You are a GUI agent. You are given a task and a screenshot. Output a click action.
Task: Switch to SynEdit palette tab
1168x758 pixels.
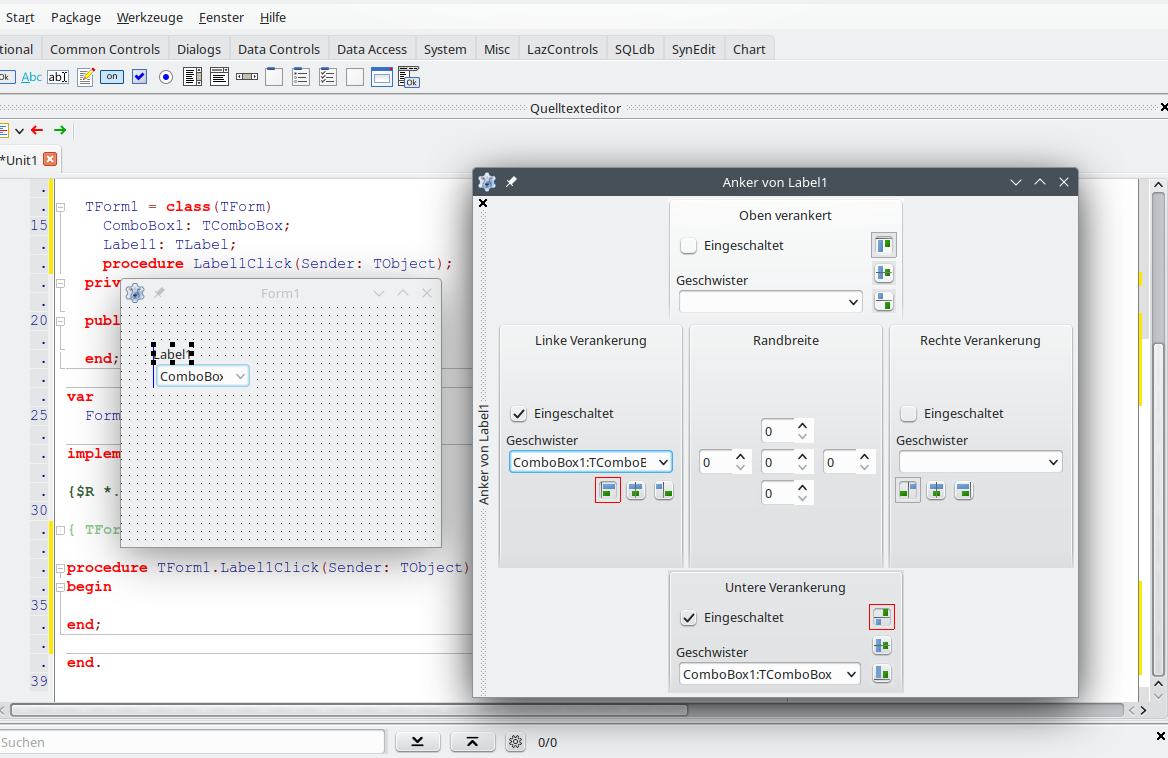click(x=694, y=49)
